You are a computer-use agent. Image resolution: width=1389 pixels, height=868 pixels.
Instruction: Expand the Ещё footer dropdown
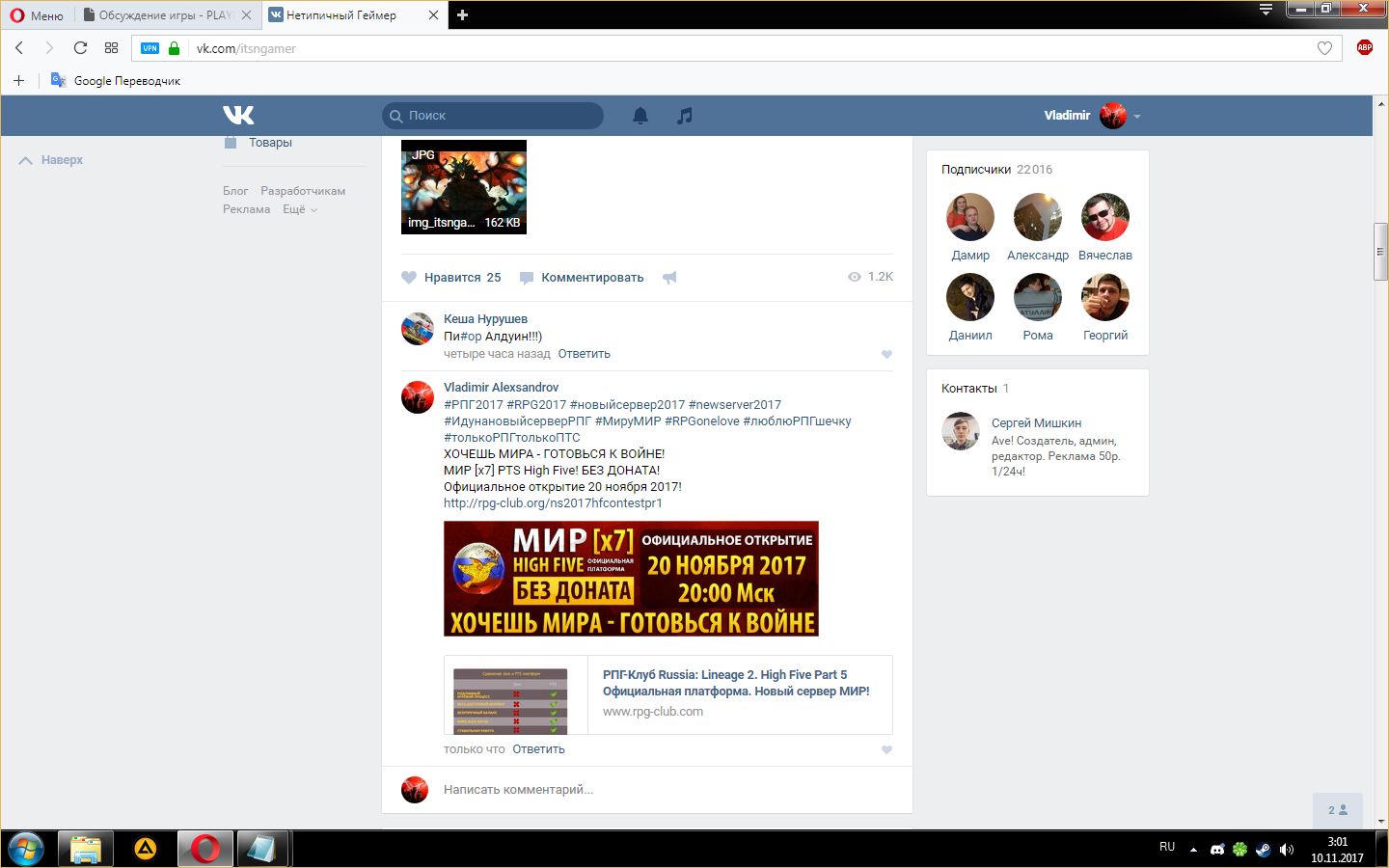pos(299,209)
